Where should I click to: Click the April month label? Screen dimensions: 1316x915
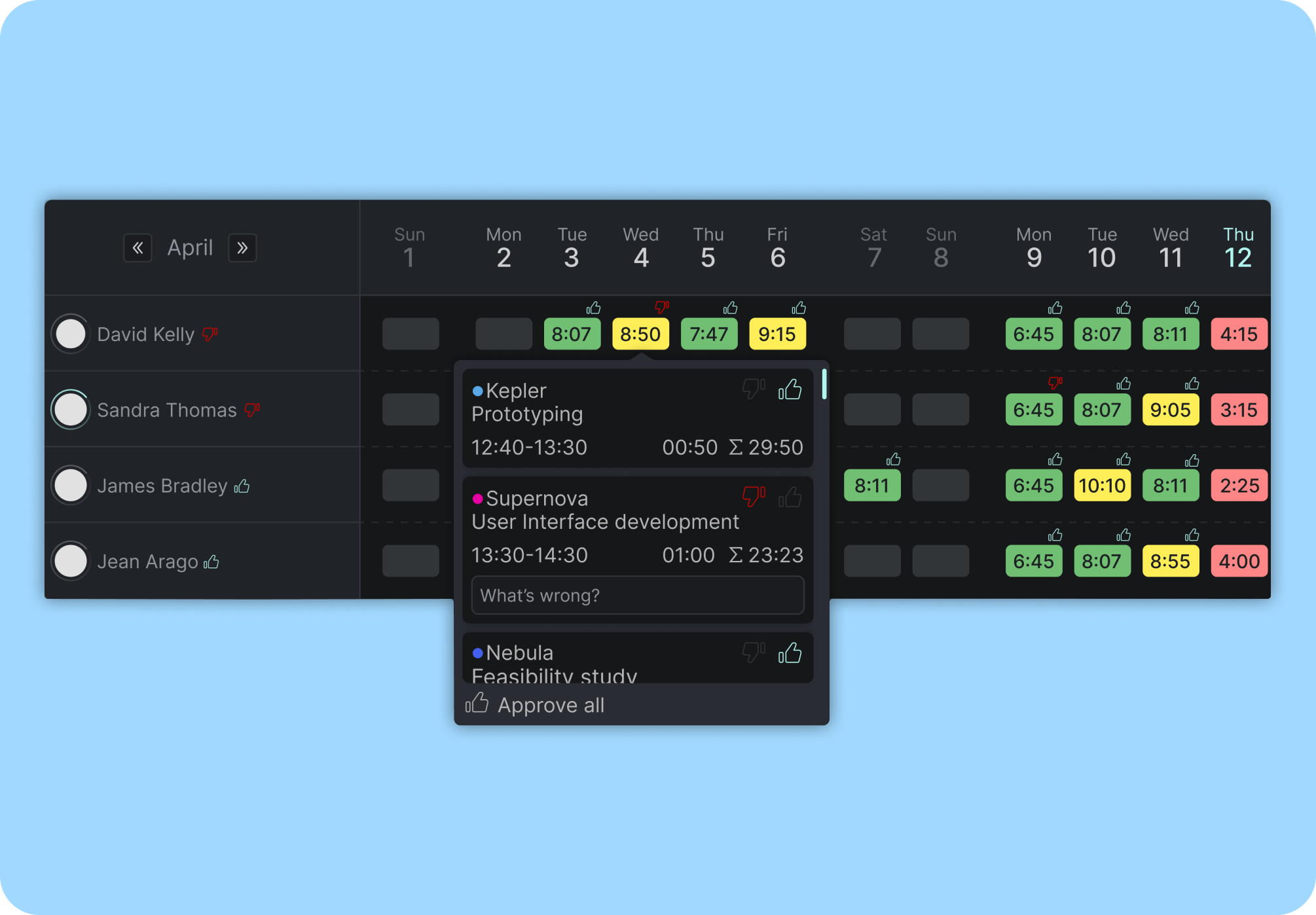point(190,247)
